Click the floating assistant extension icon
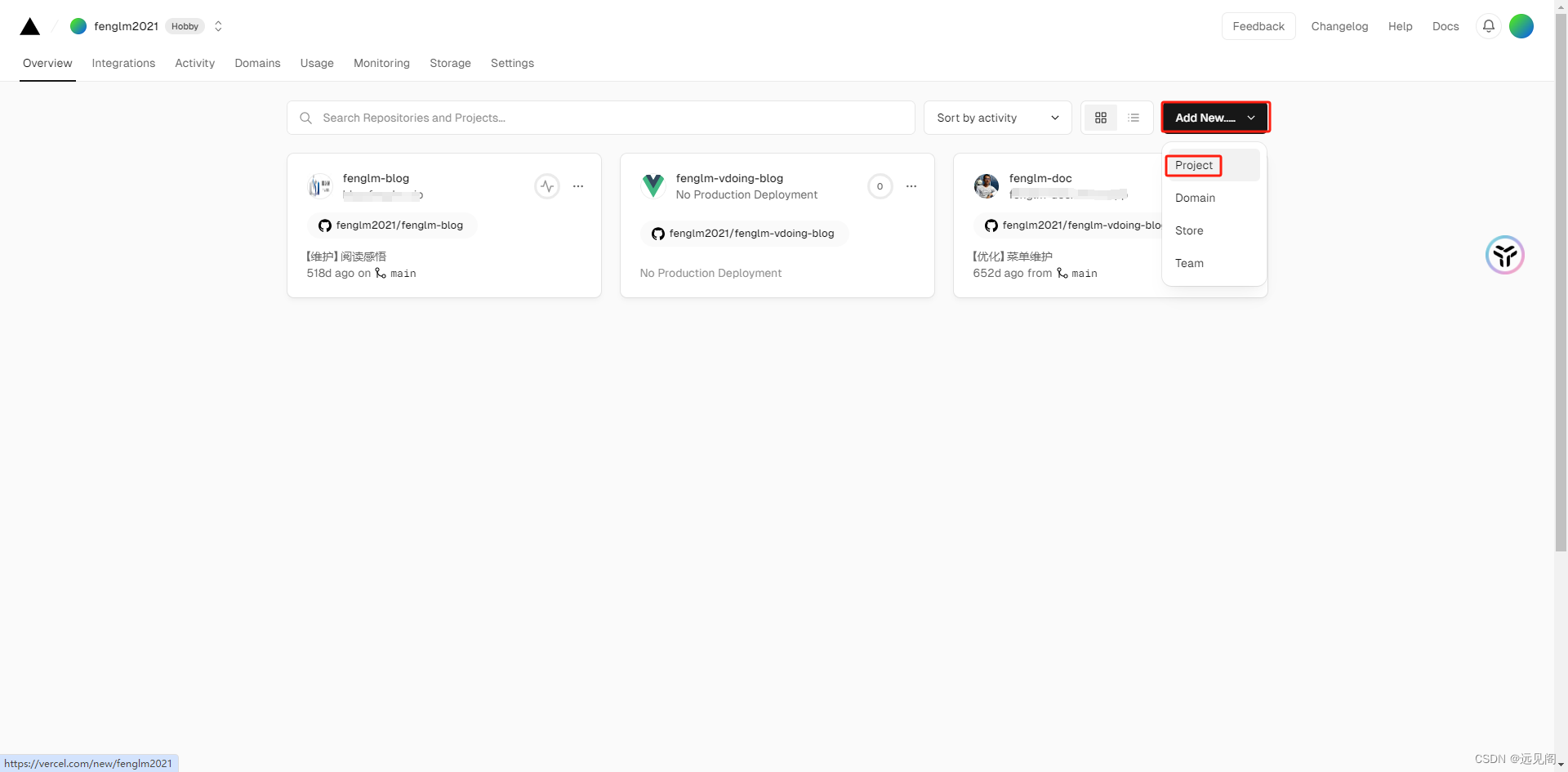This screenshot has height=772, width=1568. [1505, 255]
